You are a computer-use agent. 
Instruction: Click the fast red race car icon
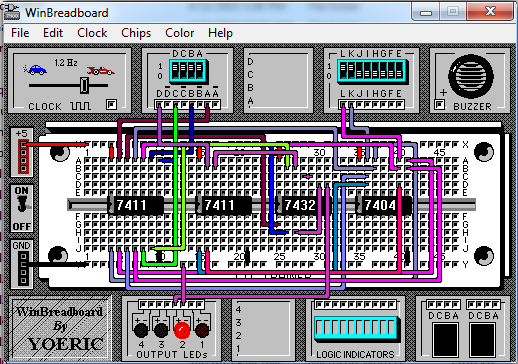[101, 70]
